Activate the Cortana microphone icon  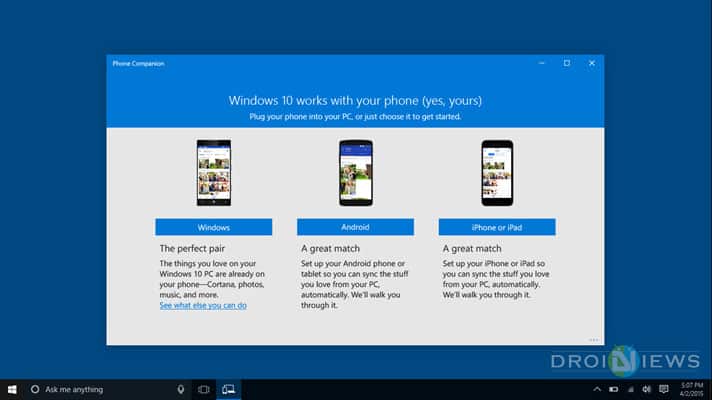(181, 389)
